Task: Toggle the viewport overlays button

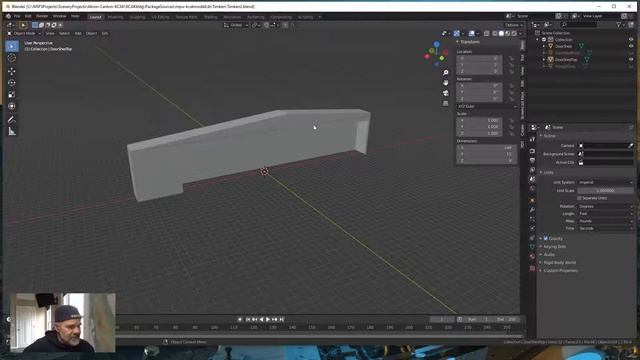Action: (x=471, y=33)
